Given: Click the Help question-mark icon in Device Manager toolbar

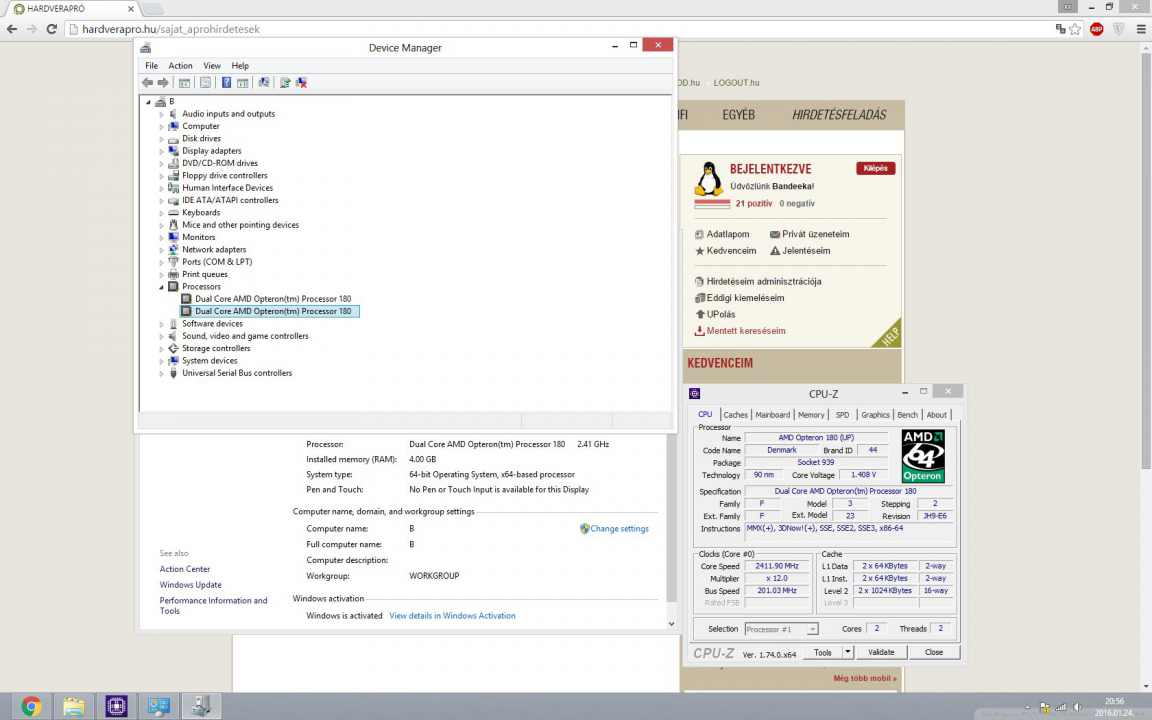Looking at the screenshot, I should pyautogui.click(x=226, y=83).
